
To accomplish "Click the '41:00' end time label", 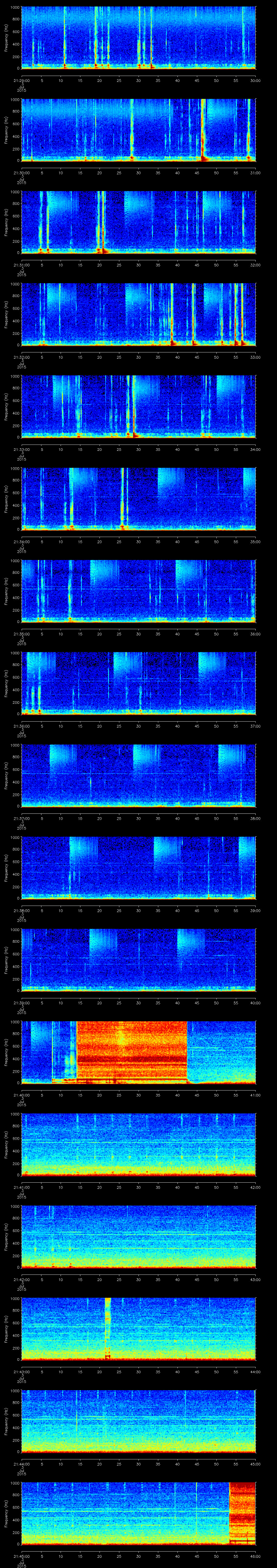I will (256, 1095).
